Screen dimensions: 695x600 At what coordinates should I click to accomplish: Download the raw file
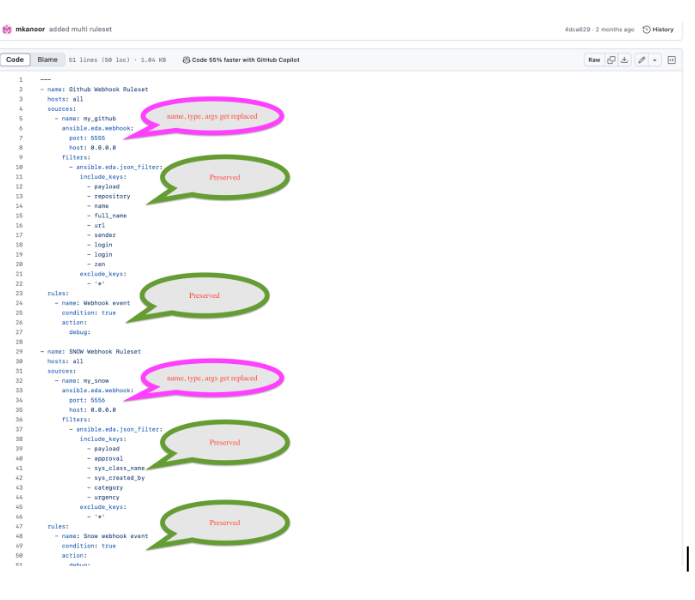click(625, 60)
